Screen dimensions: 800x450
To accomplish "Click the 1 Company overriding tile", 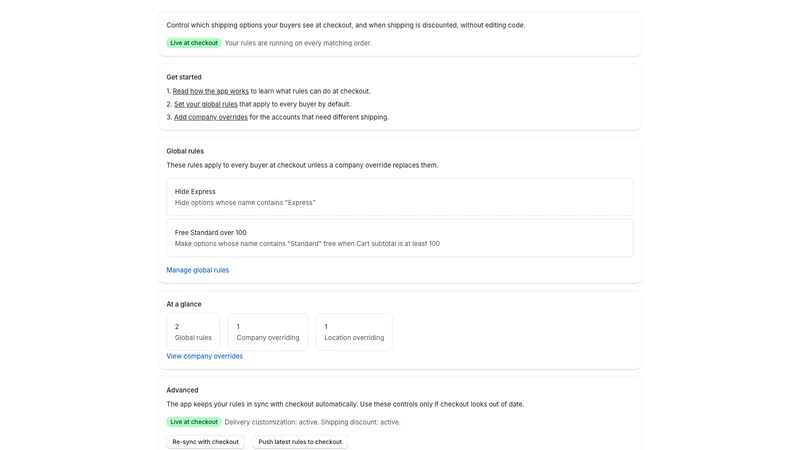I will 268,332.
